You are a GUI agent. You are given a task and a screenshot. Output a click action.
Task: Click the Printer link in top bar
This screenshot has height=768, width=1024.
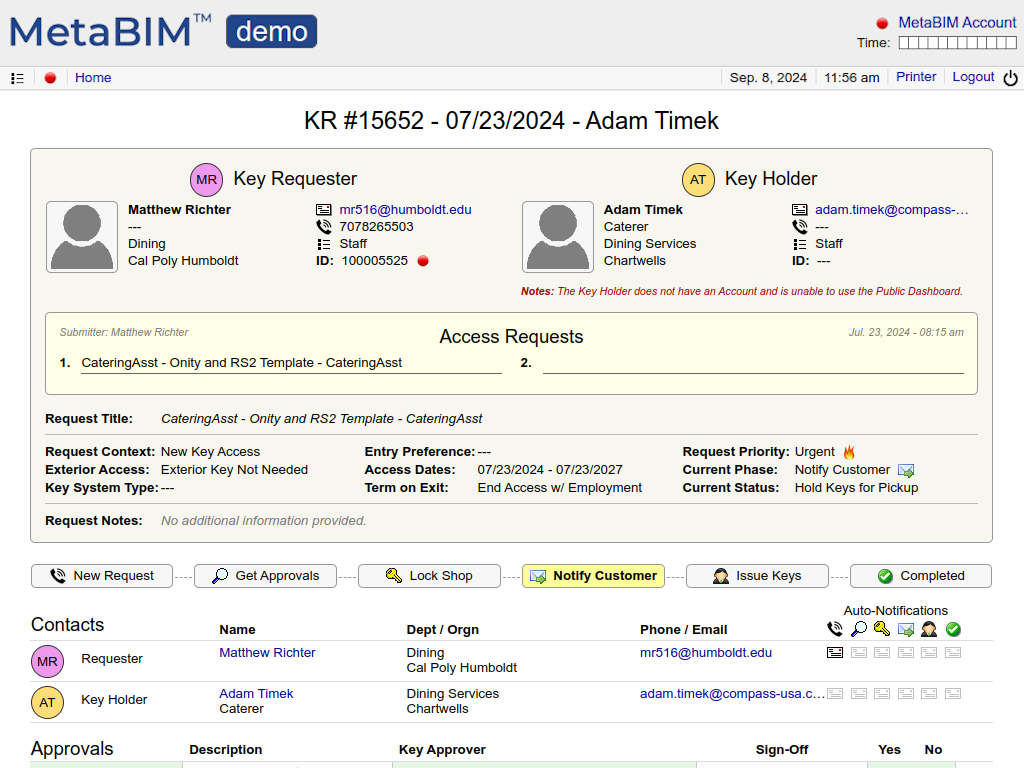coord(916,77)
